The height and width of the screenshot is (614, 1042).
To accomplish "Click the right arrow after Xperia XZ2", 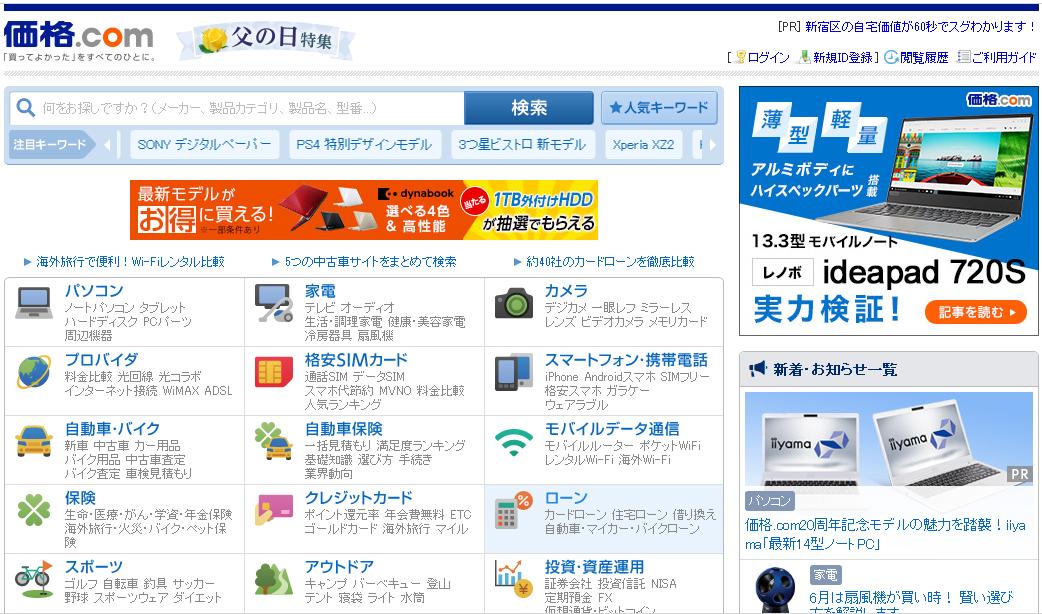I will pos(712,144).
